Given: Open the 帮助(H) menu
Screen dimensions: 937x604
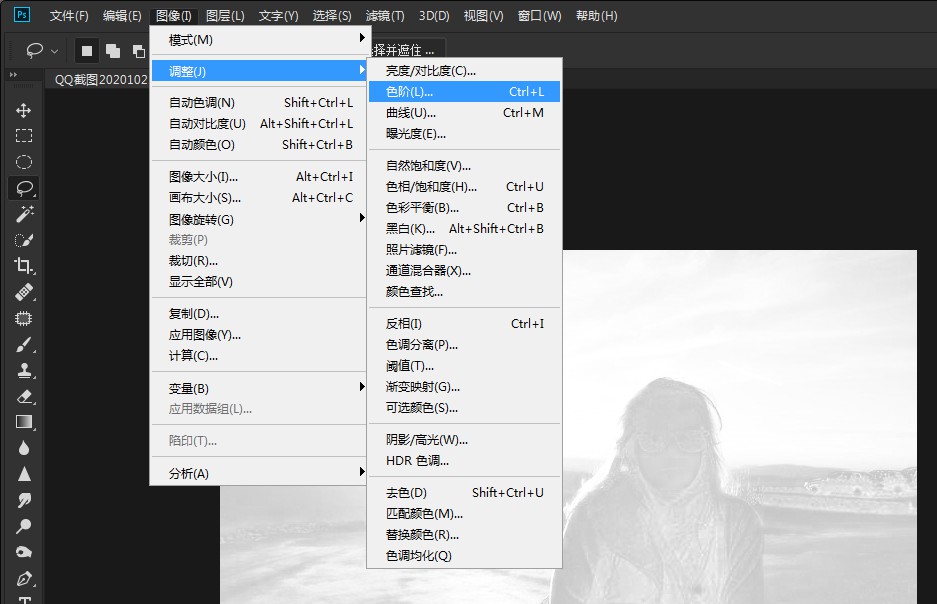Looking at the screenshot, I should tap(596, 16).
